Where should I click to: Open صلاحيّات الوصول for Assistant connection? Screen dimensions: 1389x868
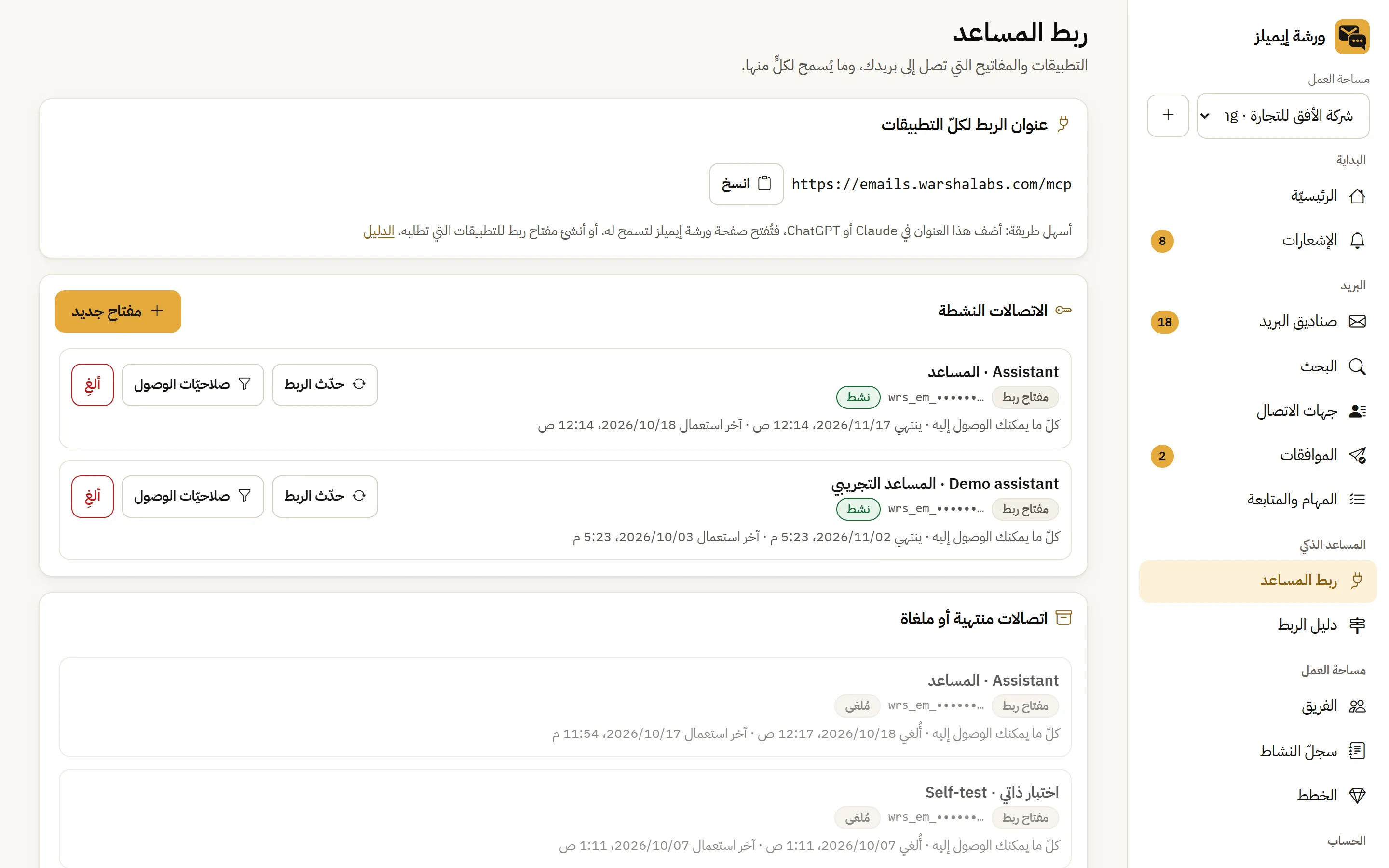coord(193,385)
